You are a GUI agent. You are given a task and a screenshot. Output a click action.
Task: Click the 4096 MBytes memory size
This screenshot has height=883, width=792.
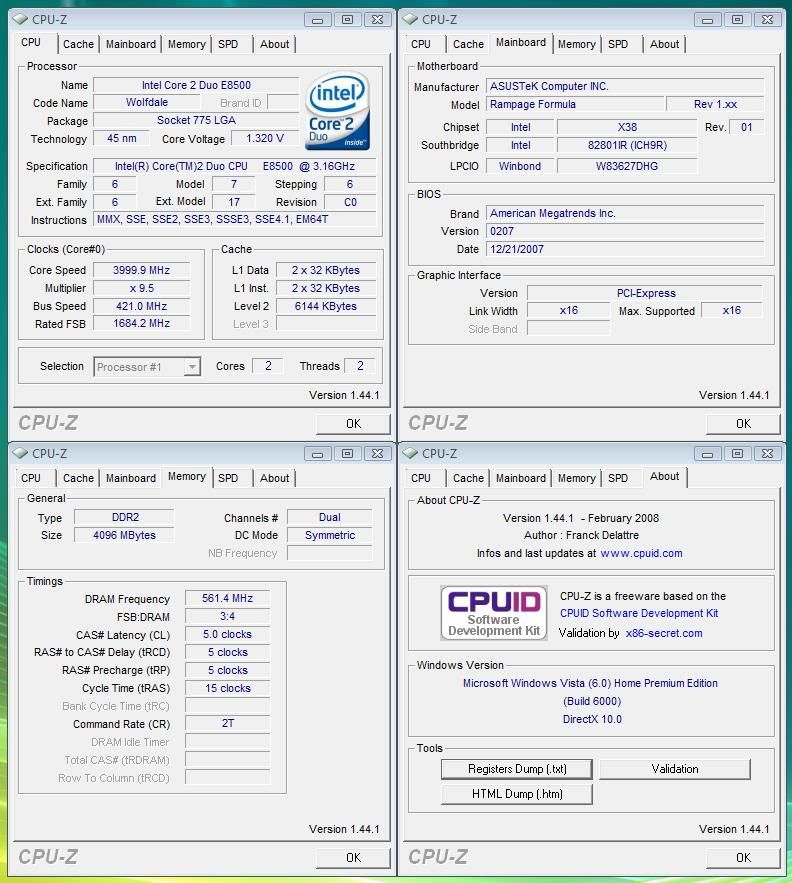coord(124,535)
